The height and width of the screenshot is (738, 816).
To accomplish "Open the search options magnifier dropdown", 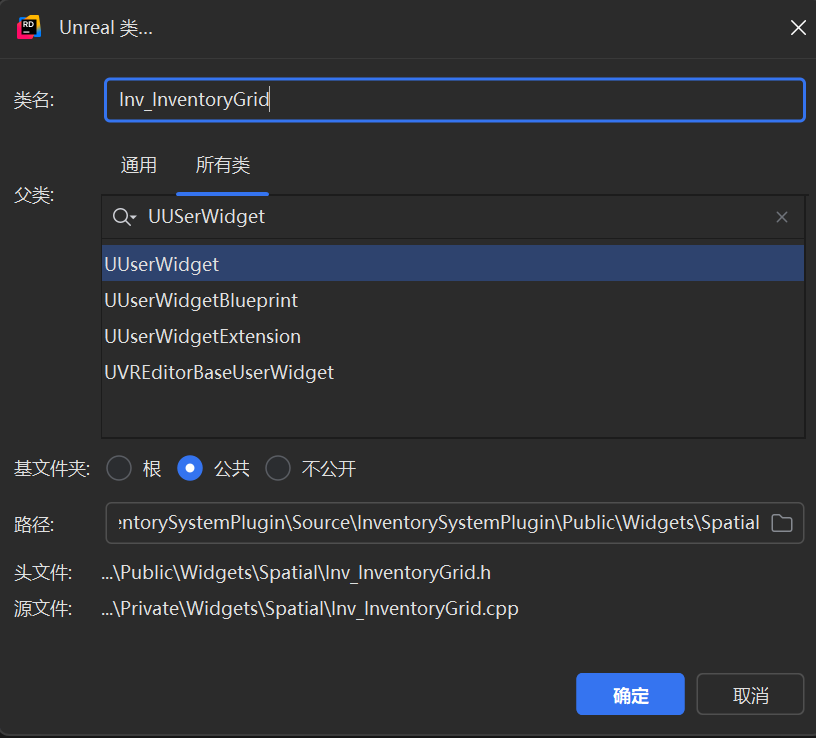I will click(x=124, y=217).
